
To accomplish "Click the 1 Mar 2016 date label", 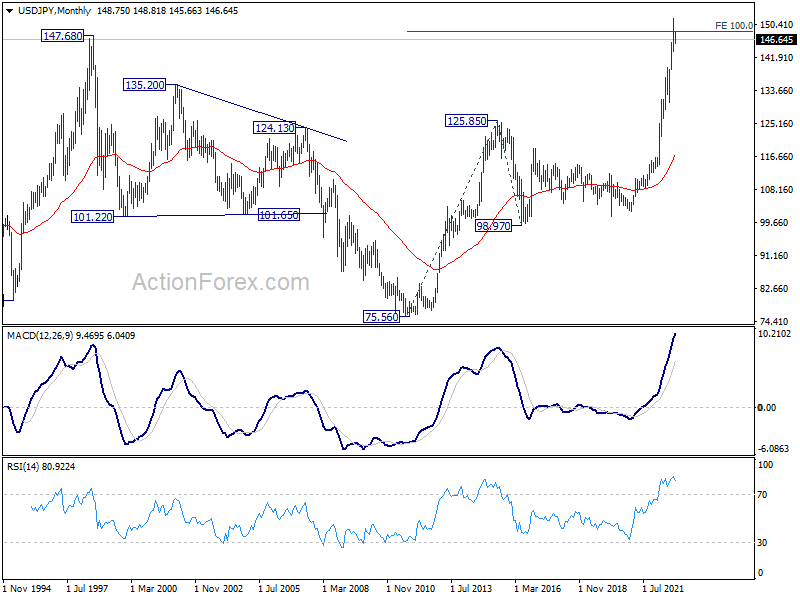I will tap(537, 589).
